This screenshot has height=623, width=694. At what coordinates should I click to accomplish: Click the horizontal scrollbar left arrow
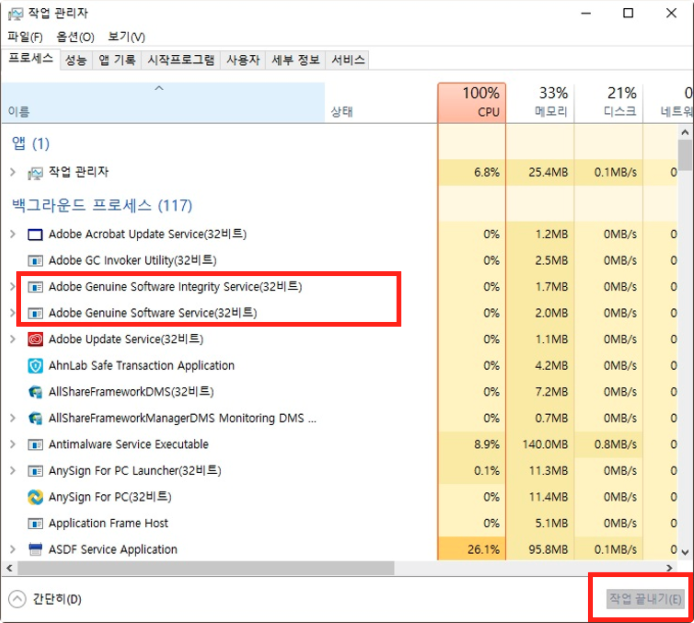pos(9,568)
